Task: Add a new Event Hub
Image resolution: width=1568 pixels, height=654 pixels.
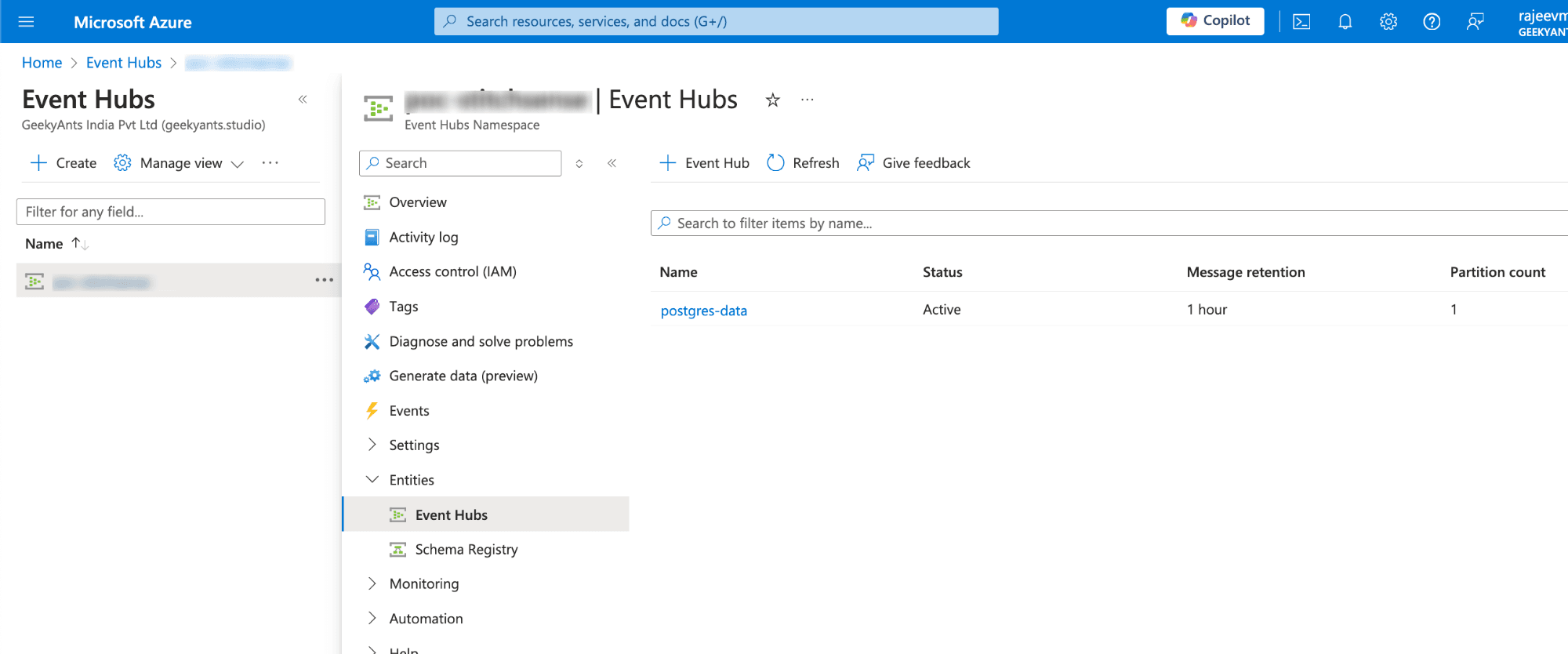Action: point(704,163)
